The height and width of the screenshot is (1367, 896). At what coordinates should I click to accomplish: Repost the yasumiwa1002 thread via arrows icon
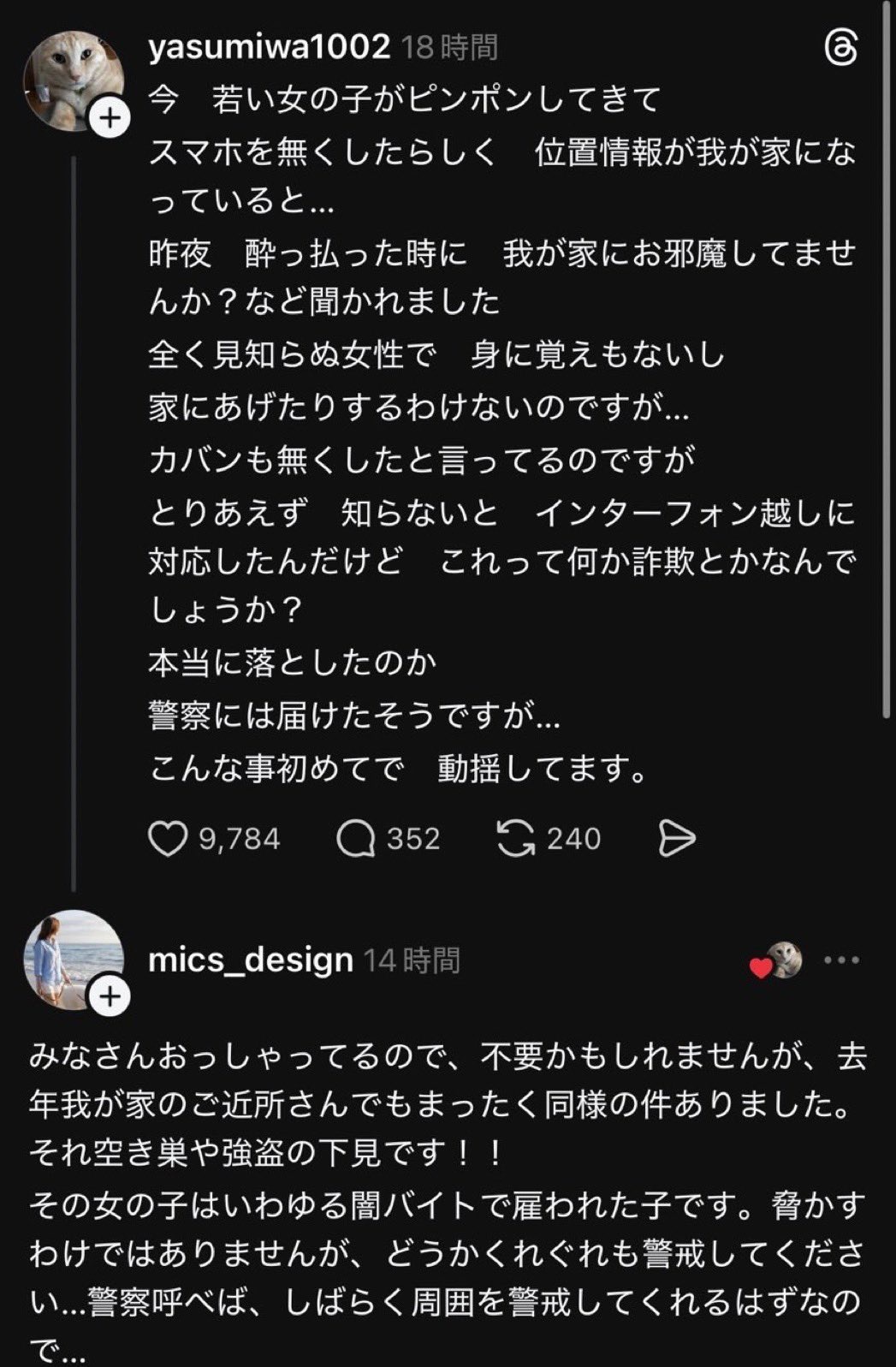pyautogui.click(x=516, y=839)
